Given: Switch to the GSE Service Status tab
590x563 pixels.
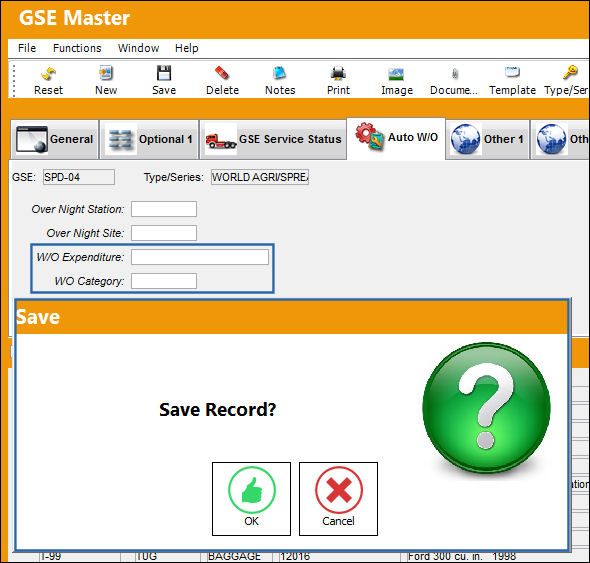Looking at the screenshot, I should [x=273, y=139].
